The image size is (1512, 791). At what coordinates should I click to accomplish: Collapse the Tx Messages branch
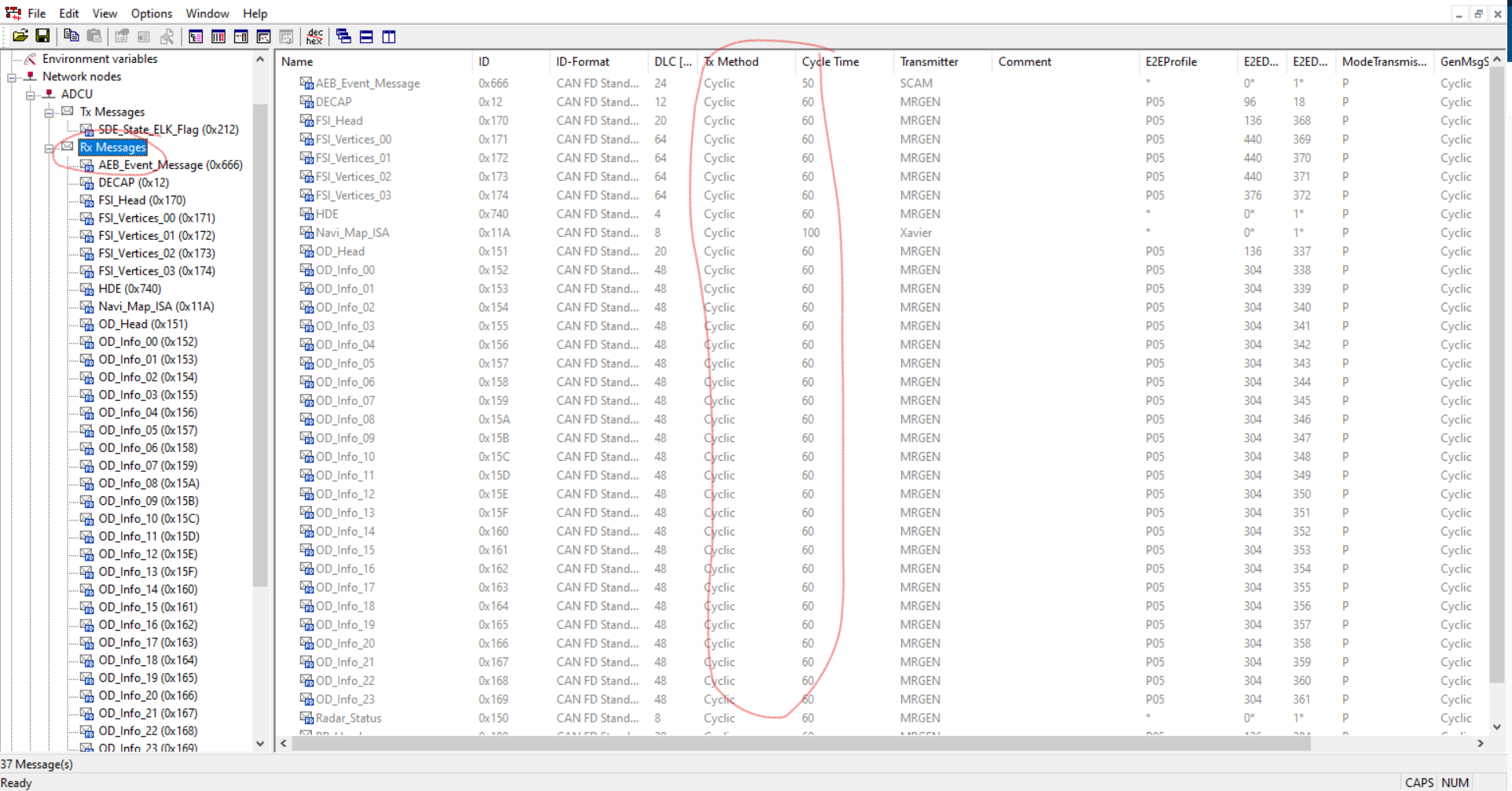50,112
